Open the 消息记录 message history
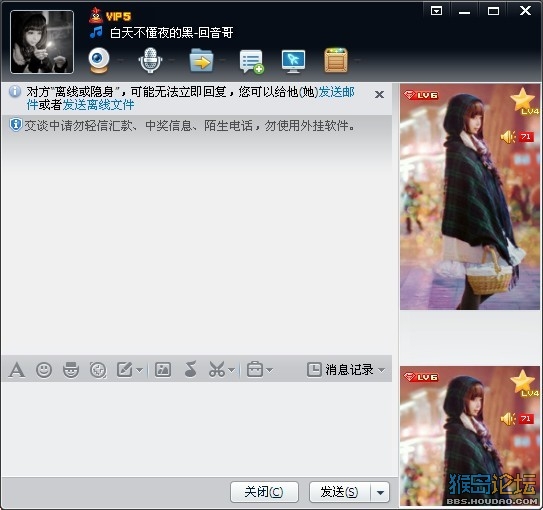The width and height of the screenshot is (543, 510). pyautogui.click(x=345, y=370)
